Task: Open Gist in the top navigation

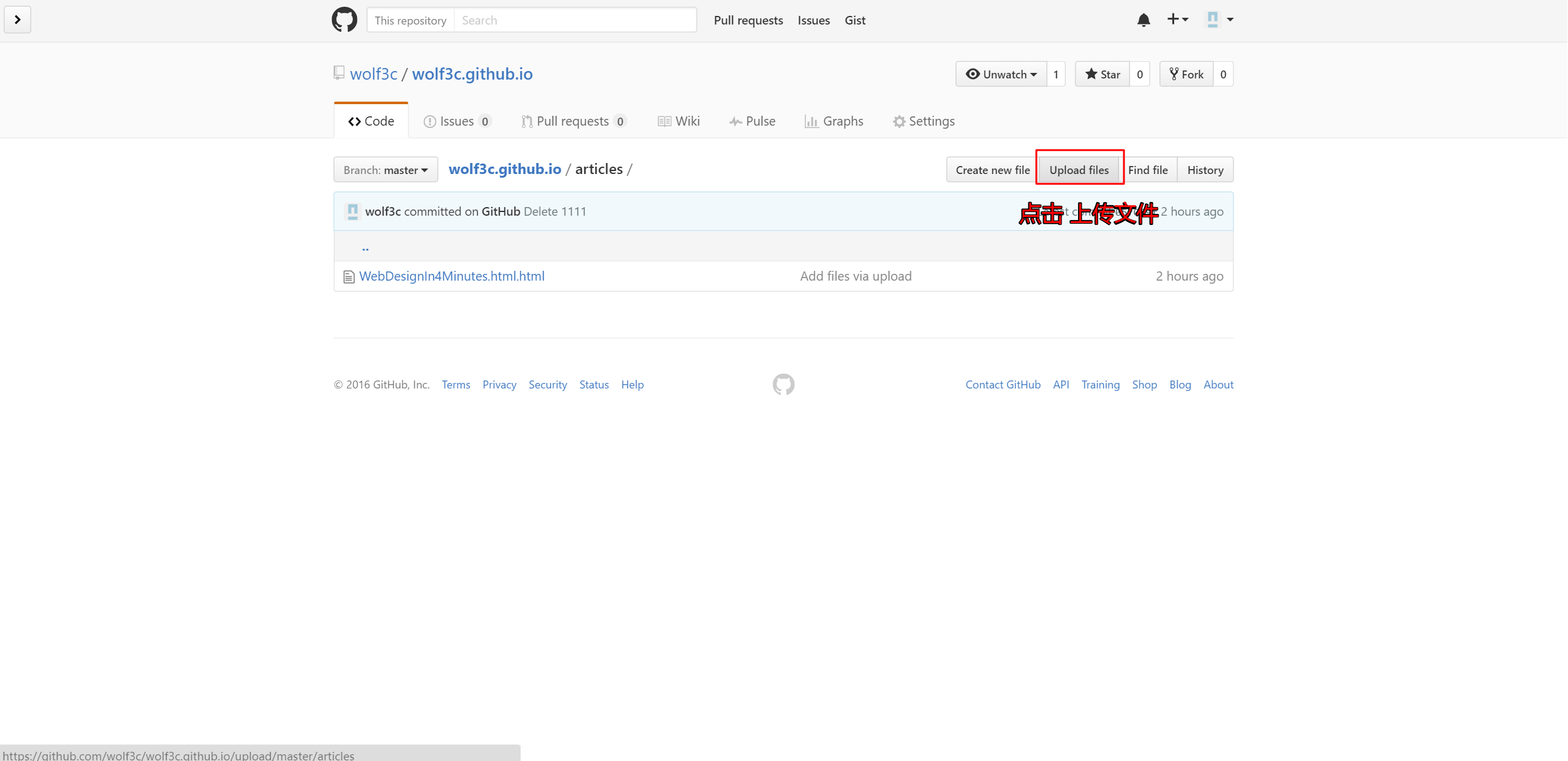Action: 855,20
